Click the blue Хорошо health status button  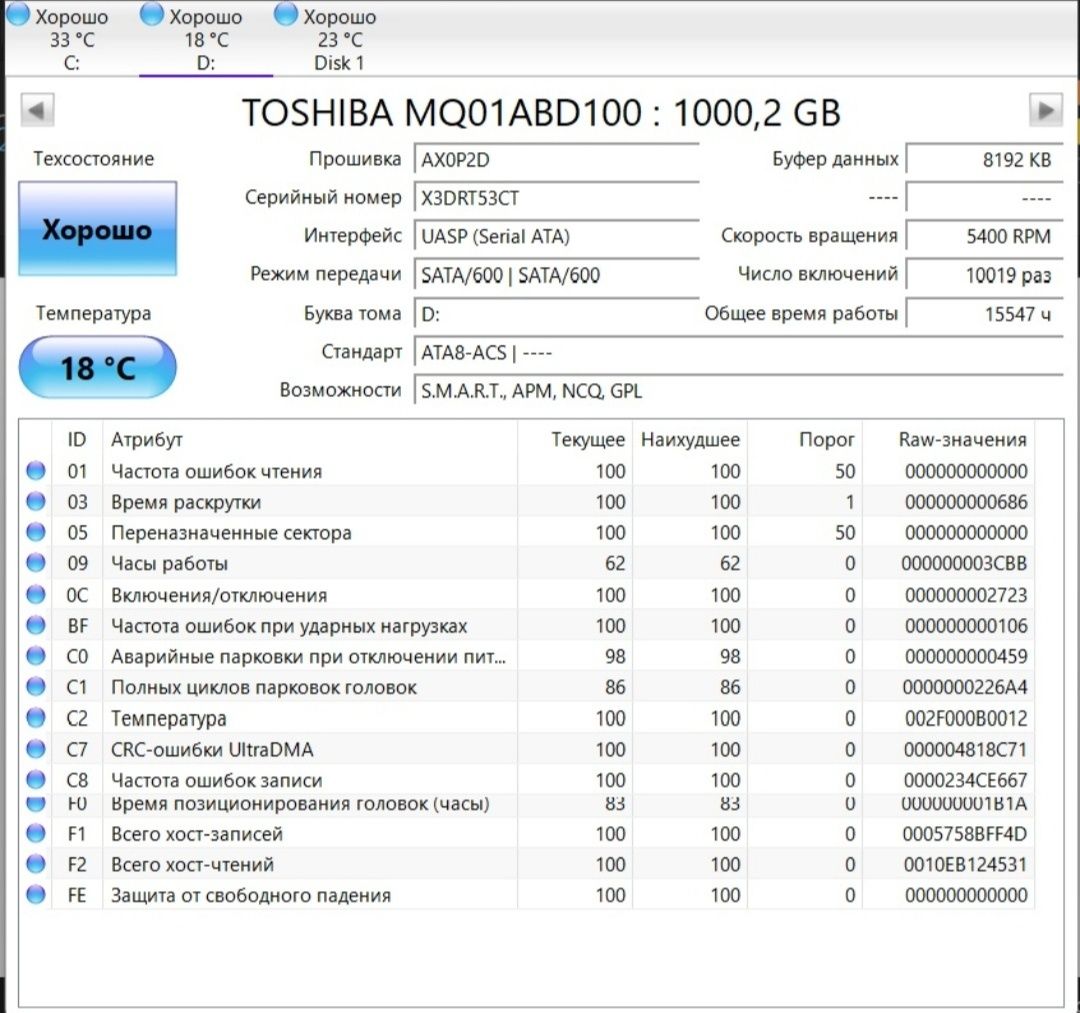[x=97, y=229]
